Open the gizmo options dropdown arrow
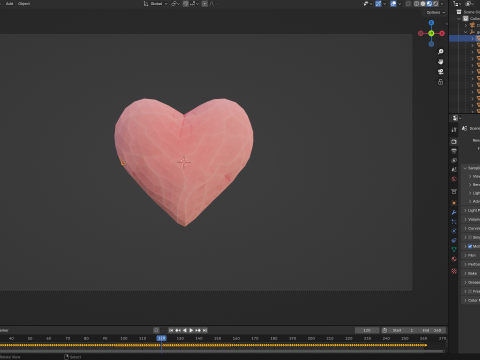 (384, 4)
